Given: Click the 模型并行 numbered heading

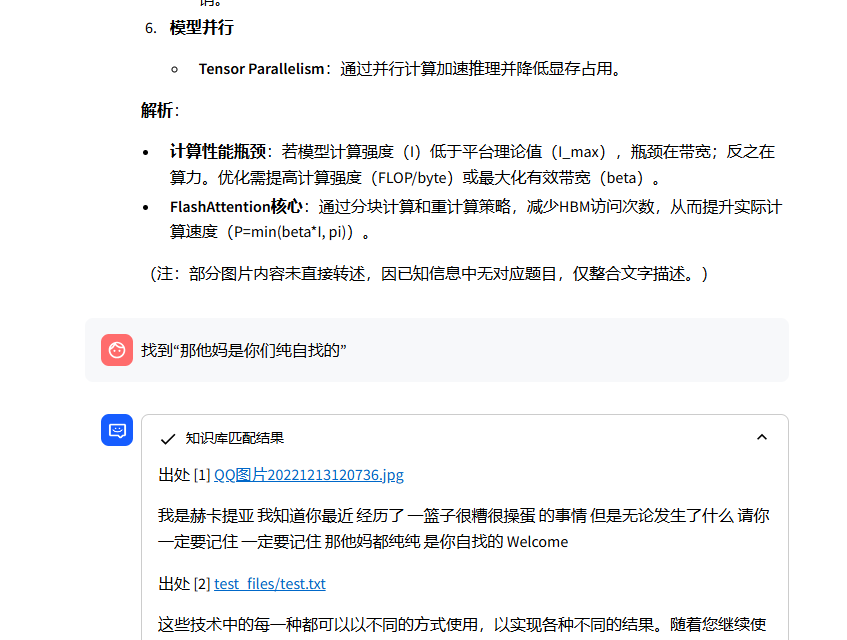Looking at the screenshot, I should coord(201,27).
